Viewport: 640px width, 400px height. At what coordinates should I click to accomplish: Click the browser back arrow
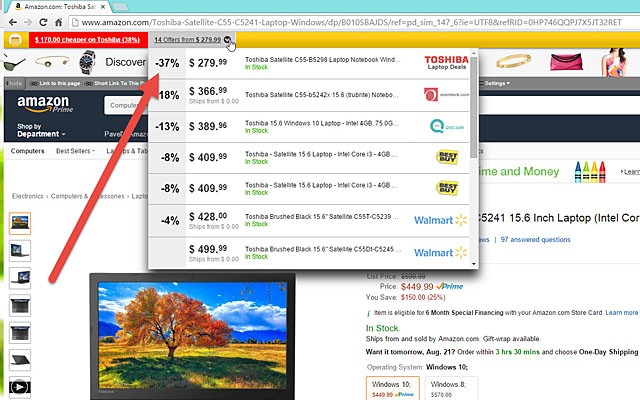[x=12, y=21]
